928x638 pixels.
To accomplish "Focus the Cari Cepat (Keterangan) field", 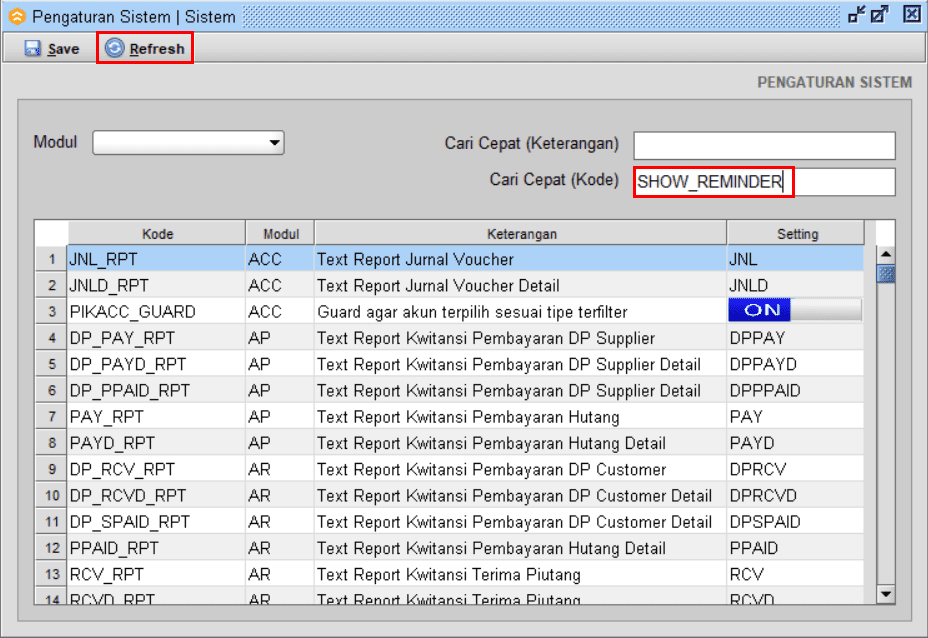I will pyautogui.click(x=764, y=146).
